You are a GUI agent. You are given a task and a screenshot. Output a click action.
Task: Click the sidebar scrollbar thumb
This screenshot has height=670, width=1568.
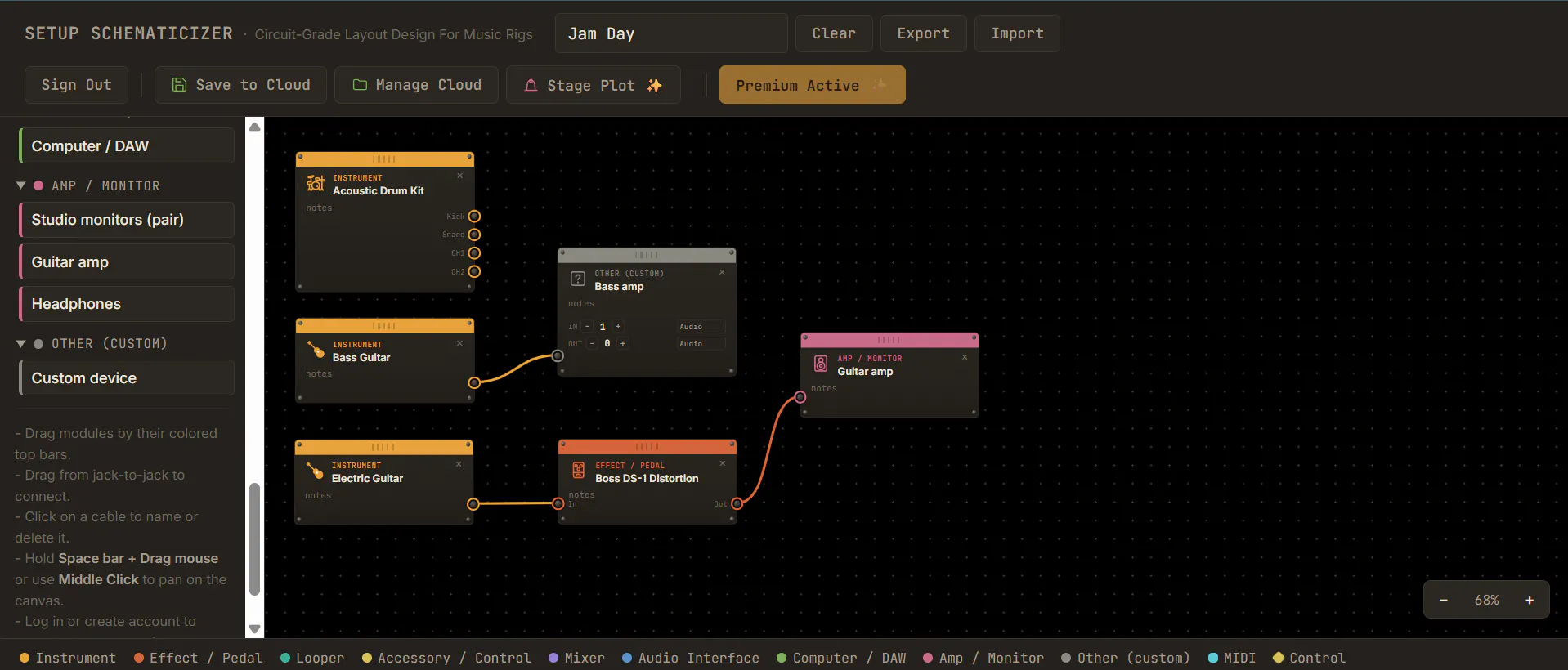(x=255, y=539)
